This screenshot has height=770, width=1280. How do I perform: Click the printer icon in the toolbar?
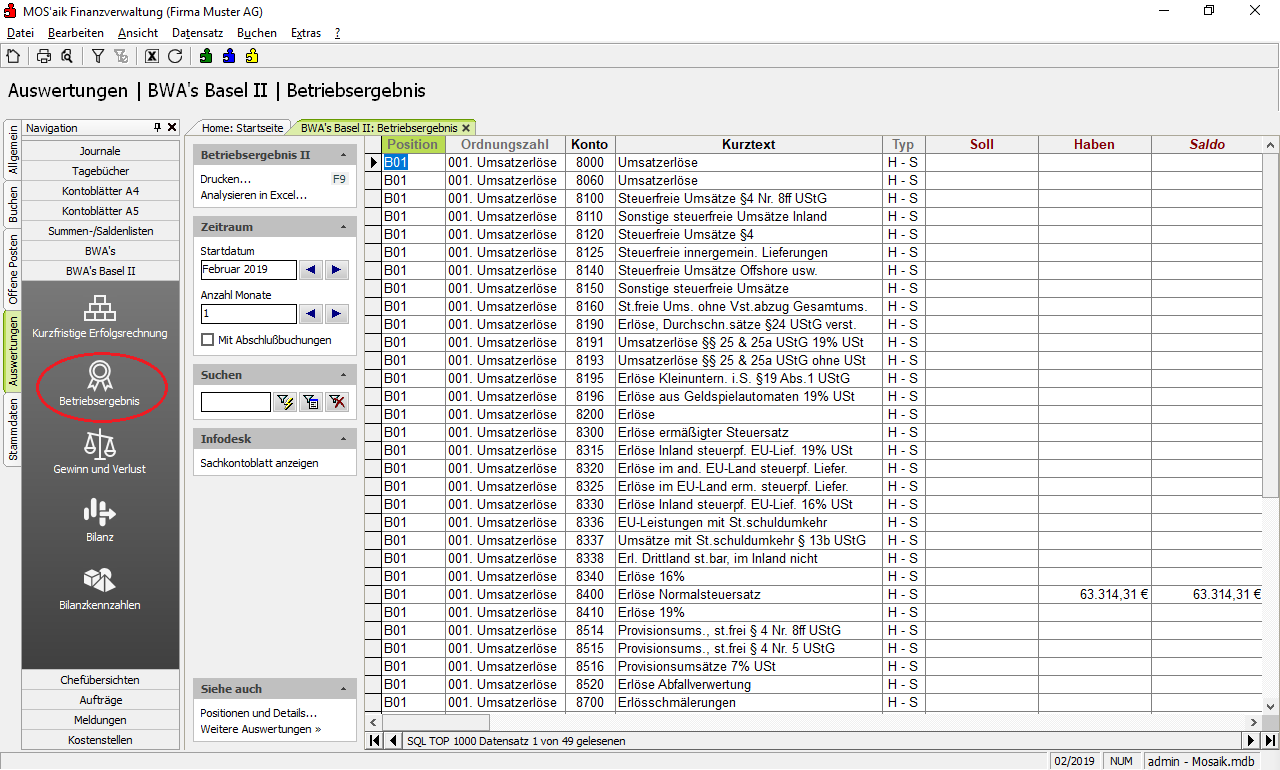point(44,56)
